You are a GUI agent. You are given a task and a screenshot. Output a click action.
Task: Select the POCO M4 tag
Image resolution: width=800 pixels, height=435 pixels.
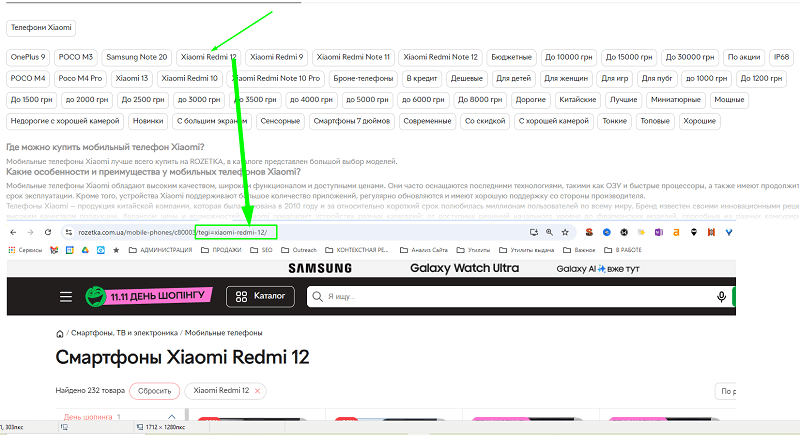coord(28,79)
